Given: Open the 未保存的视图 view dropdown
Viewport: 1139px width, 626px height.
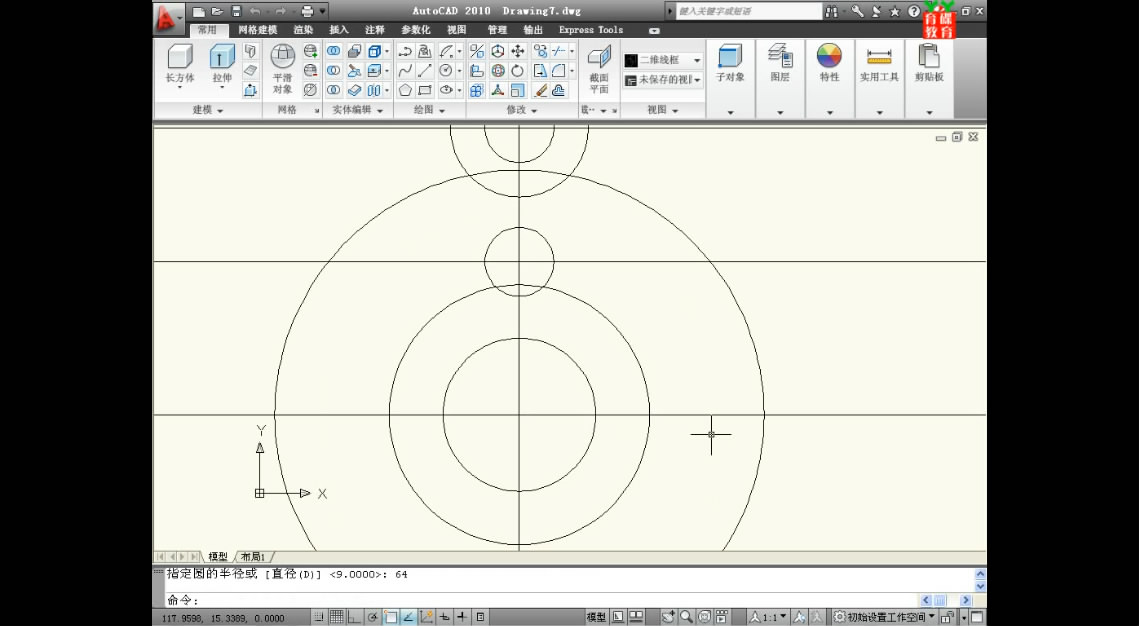Looking at the screenshot, I should tap(663, 80).
